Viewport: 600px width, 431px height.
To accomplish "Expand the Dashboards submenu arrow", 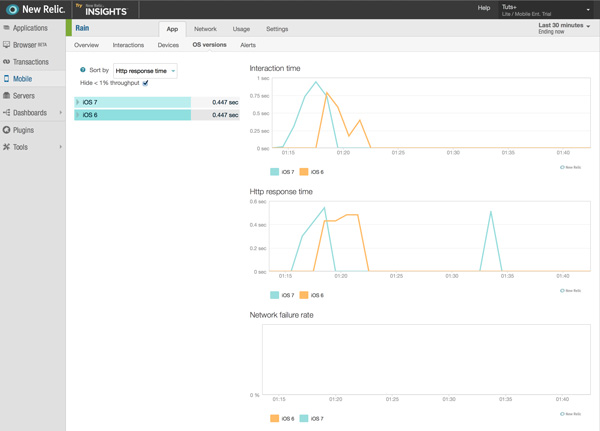I will coord(60,113).
